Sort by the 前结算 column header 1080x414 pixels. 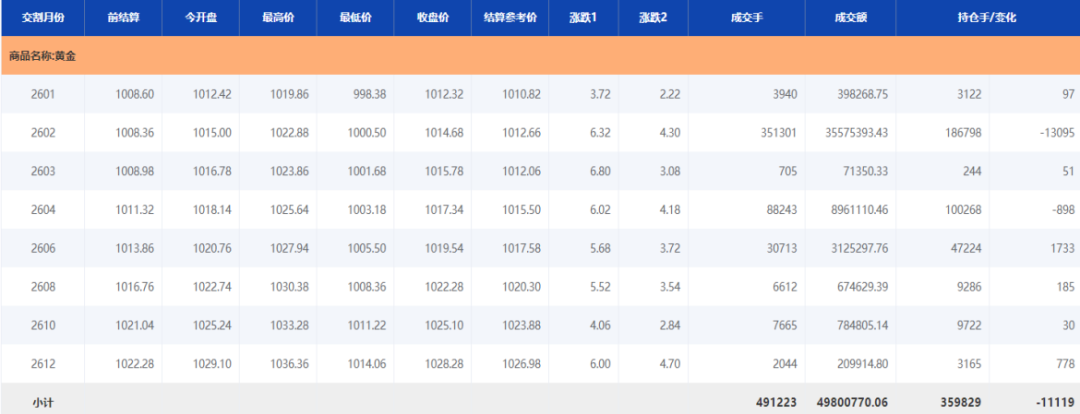(x=123, y=18)
